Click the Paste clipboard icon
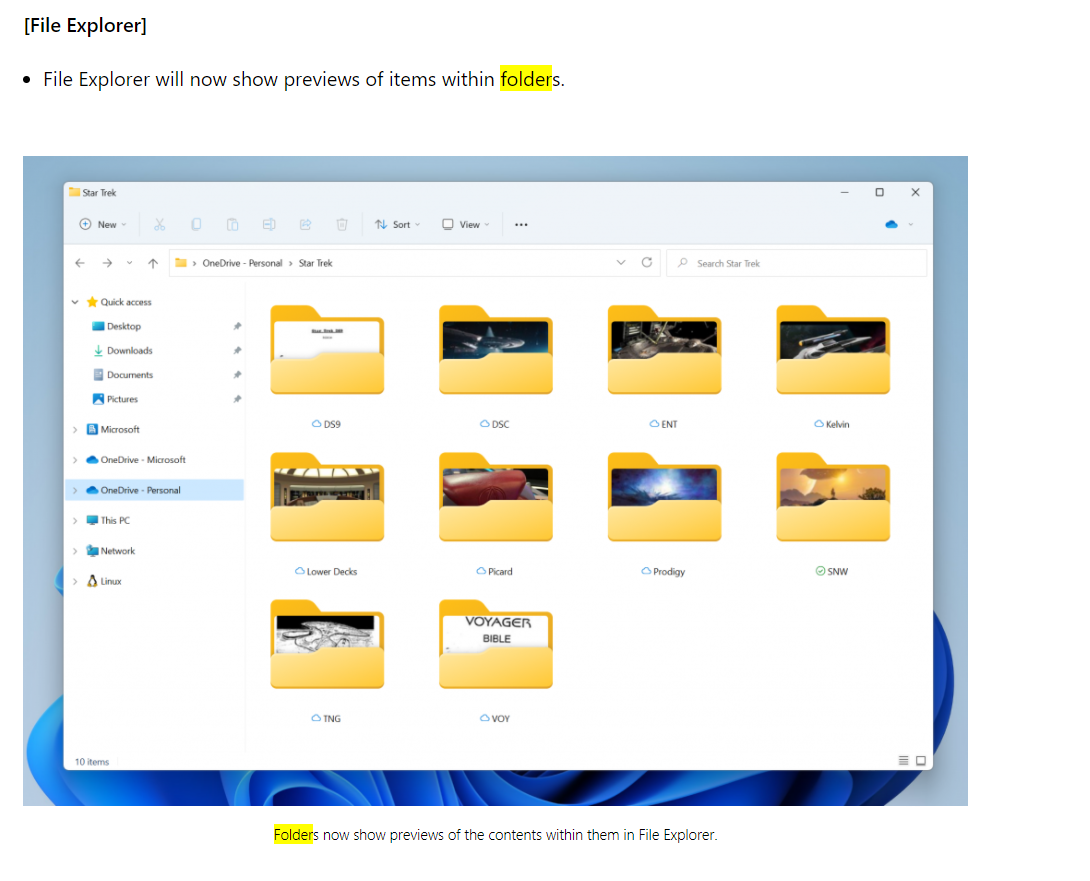The height and width of the screenshot is (881, 1090). coord(232,225)
